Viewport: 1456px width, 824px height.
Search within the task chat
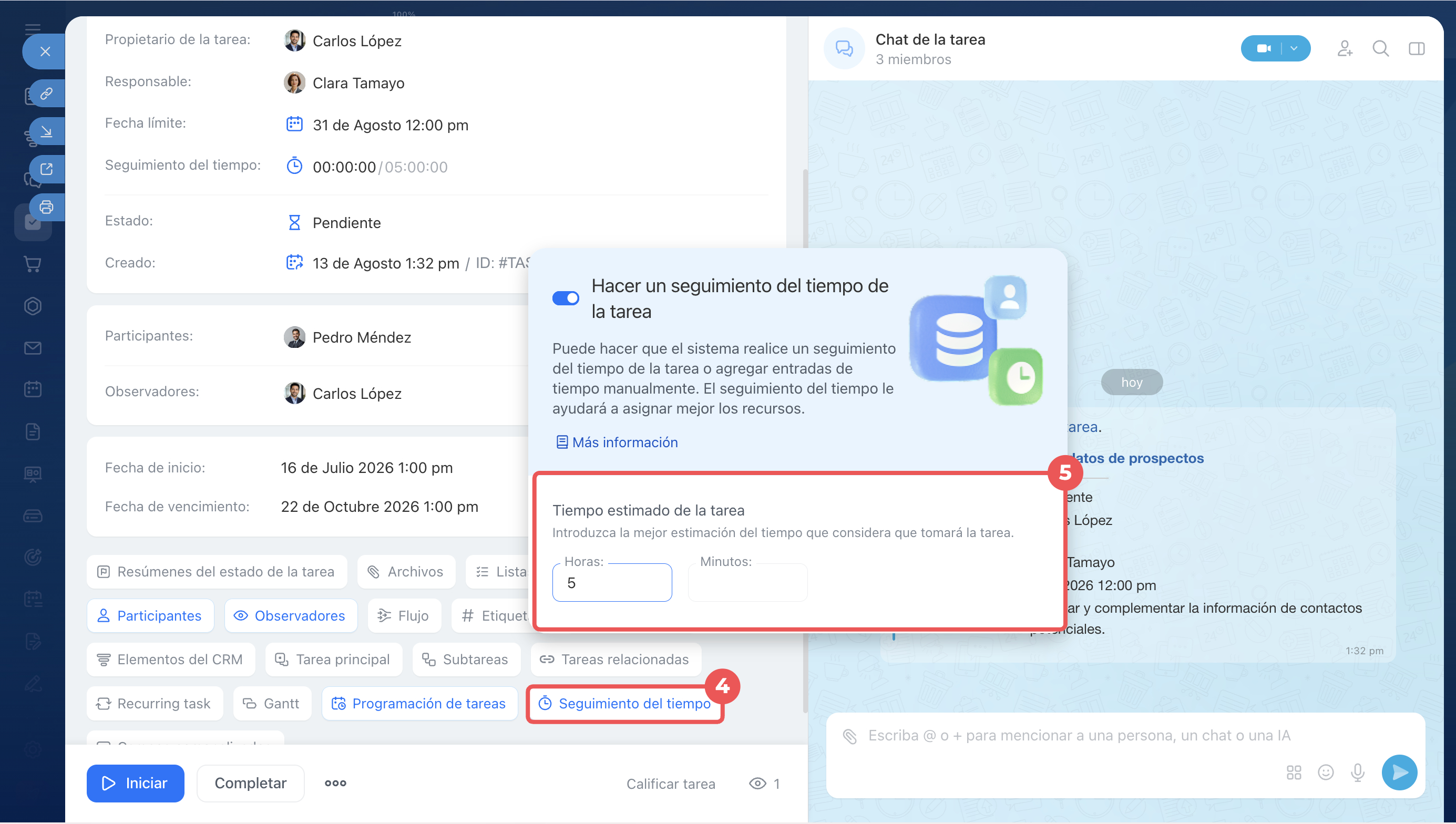(1381, 49)
